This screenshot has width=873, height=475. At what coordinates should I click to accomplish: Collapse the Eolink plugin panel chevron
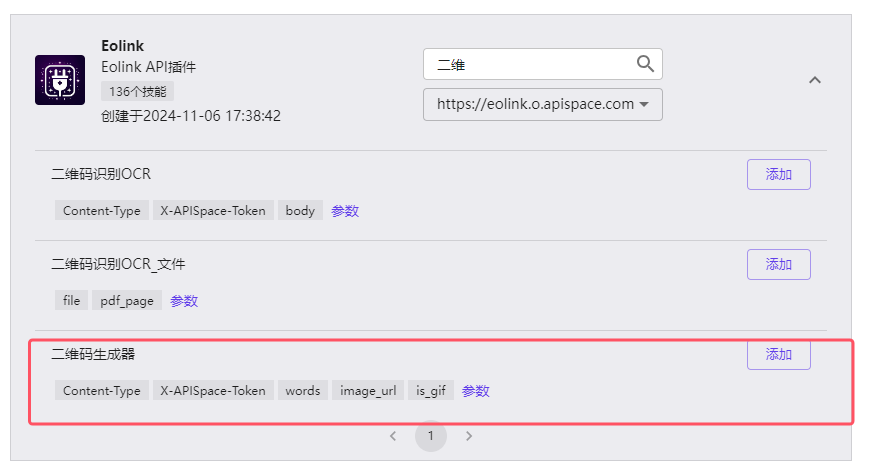(x=815, y=80)
